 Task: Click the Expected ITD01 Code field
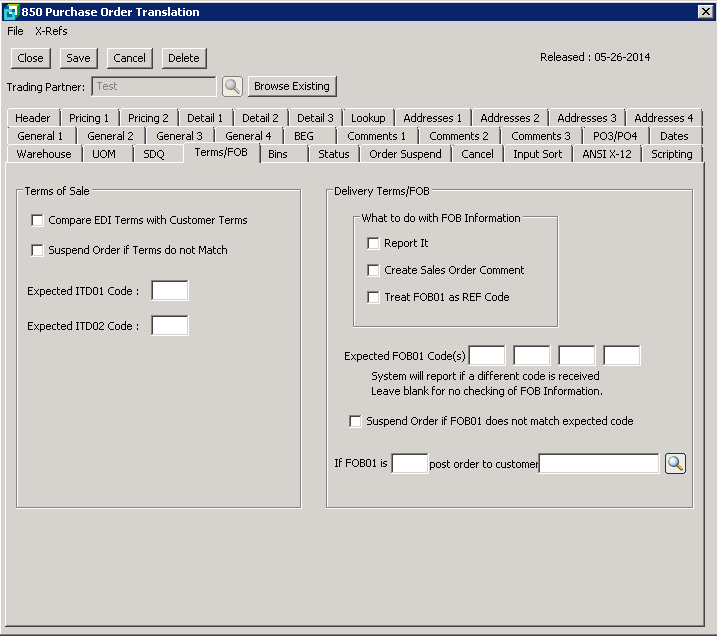point(169,291)
